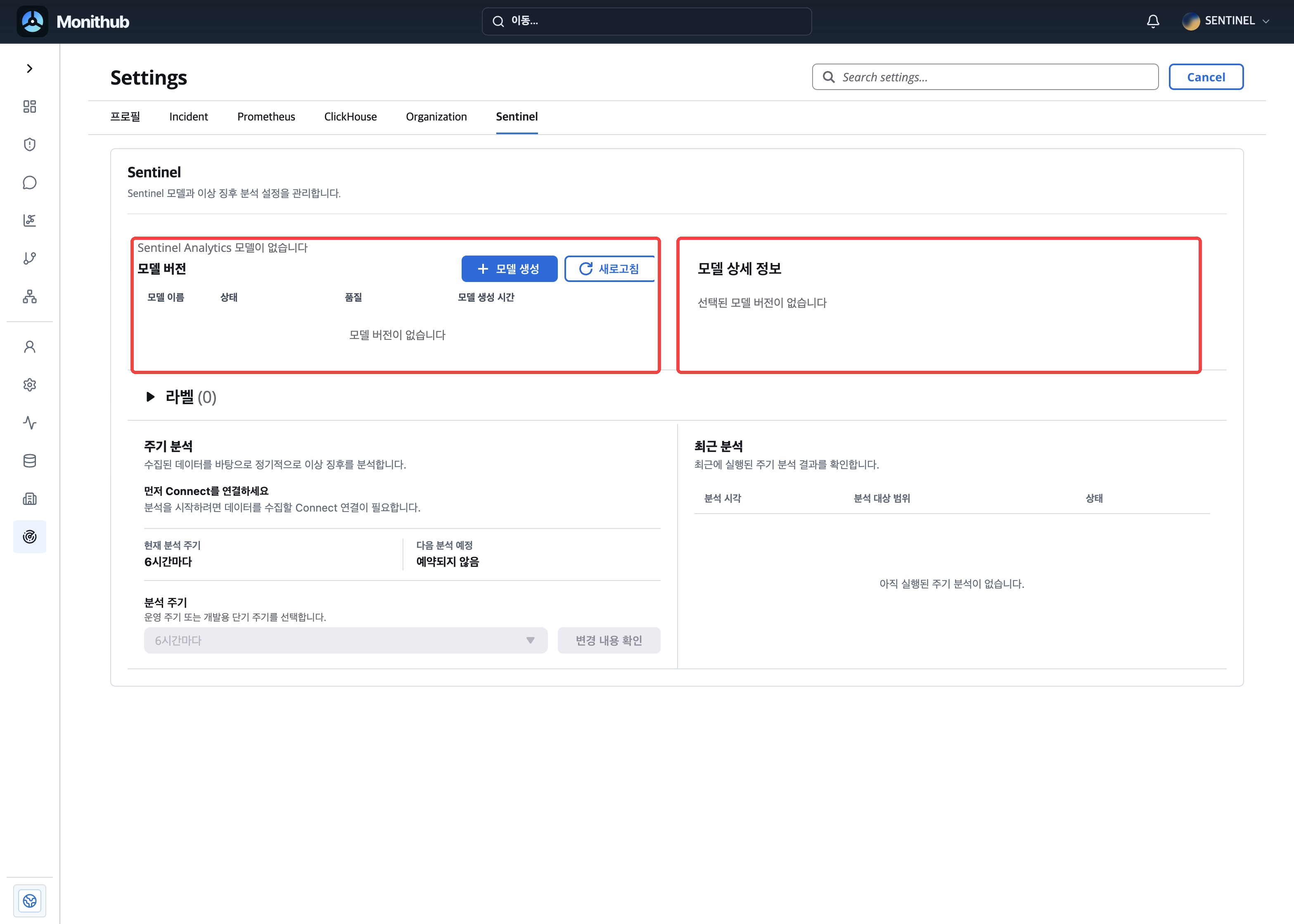Viewport: 1294px width, 924px height.
Task: Click the magnifier icon in top search
Action: 498,21
